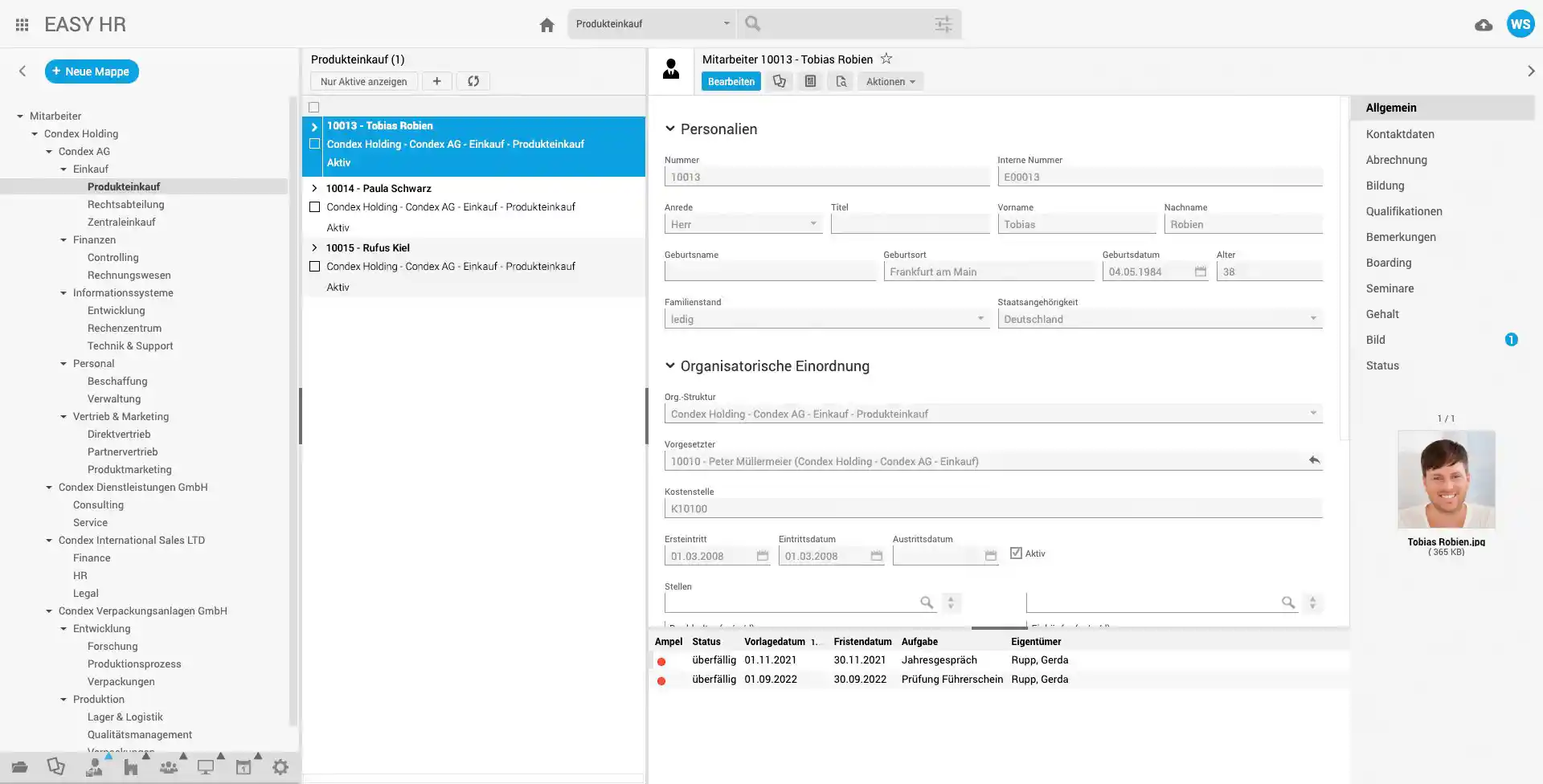
Task: Collapse the Personalien section
Action: [670, 129]
